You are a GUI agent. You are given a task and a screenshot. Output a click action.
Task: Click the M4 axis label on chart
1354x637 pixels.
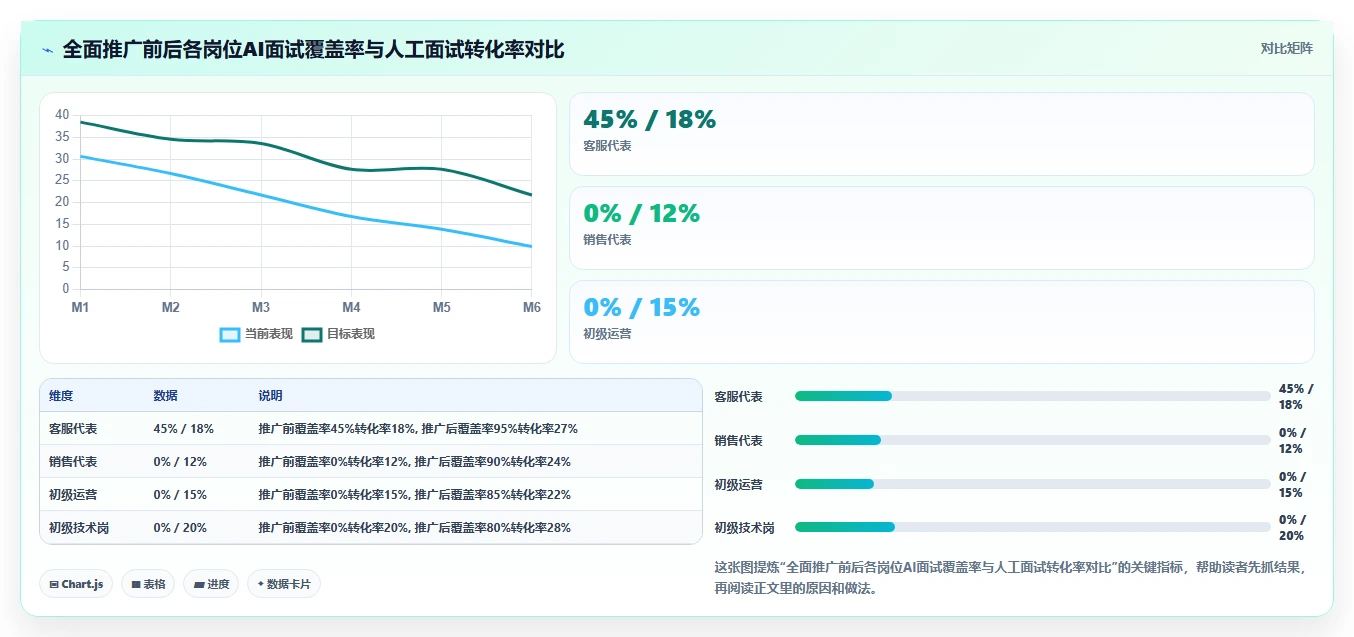[351, 307]
